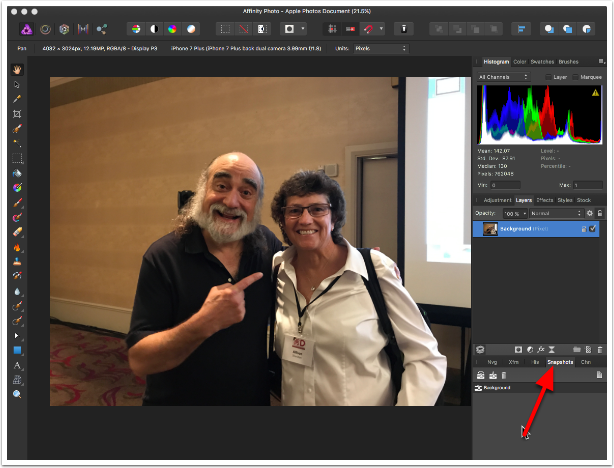Select the Zoom tool at toolbar bottom
The height and width of the screenshot is (468, 614).
coord(17,394)
